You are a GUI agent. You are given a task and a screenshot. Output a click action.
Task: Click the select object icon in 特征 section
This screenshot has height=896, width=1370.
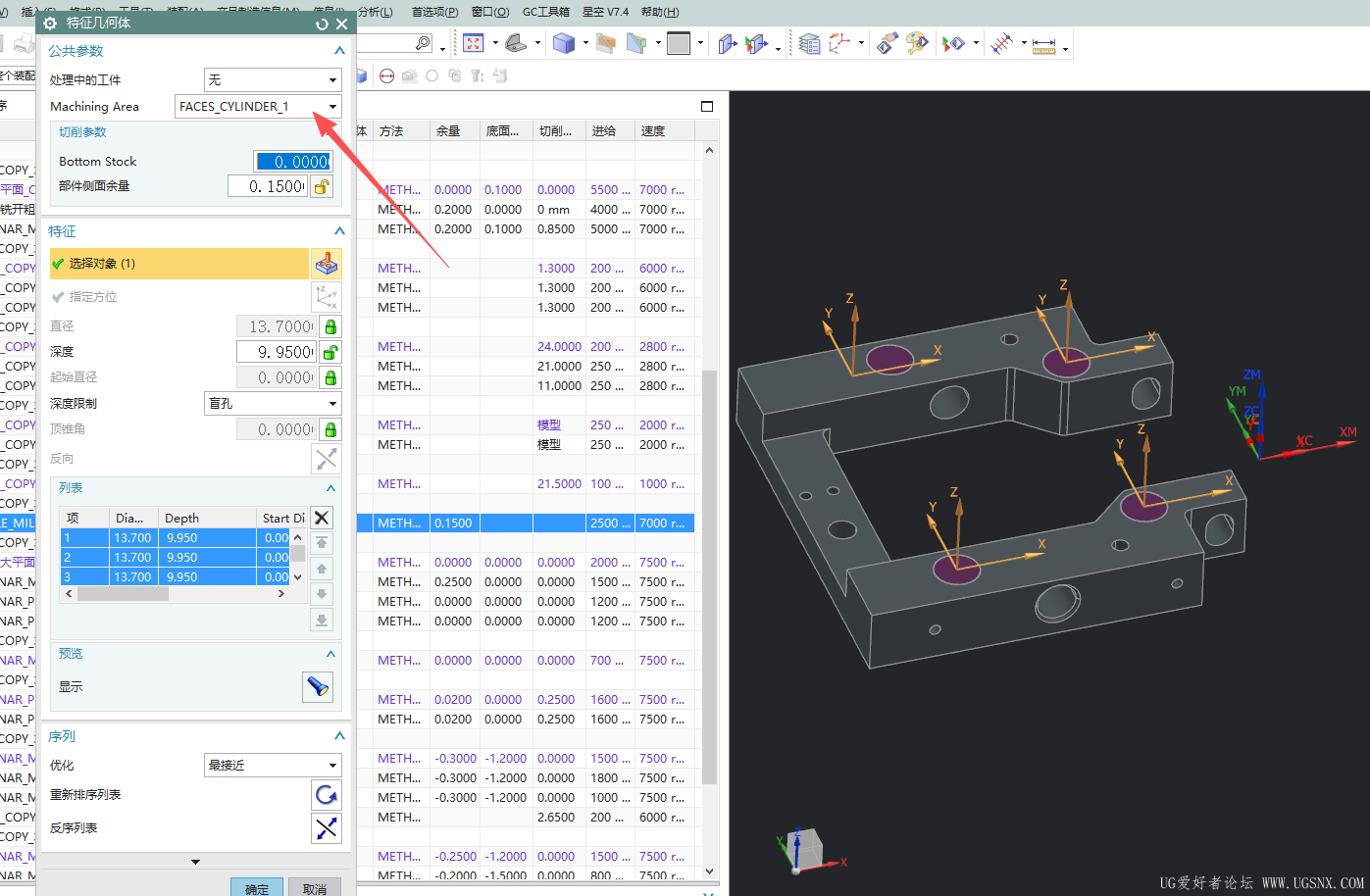[x=326, y=264]
